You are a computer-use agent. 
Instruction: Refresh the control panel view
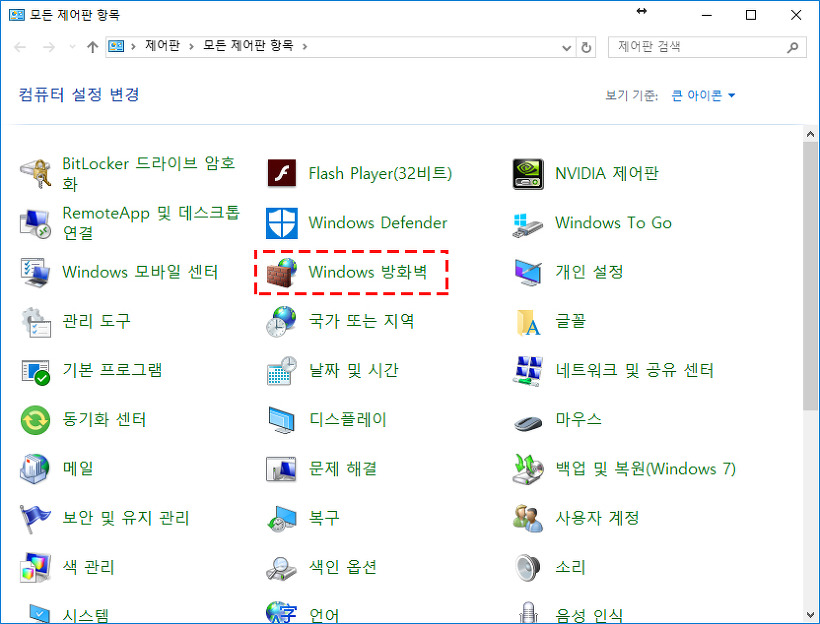pyautogui.click(x=586, y=48)
